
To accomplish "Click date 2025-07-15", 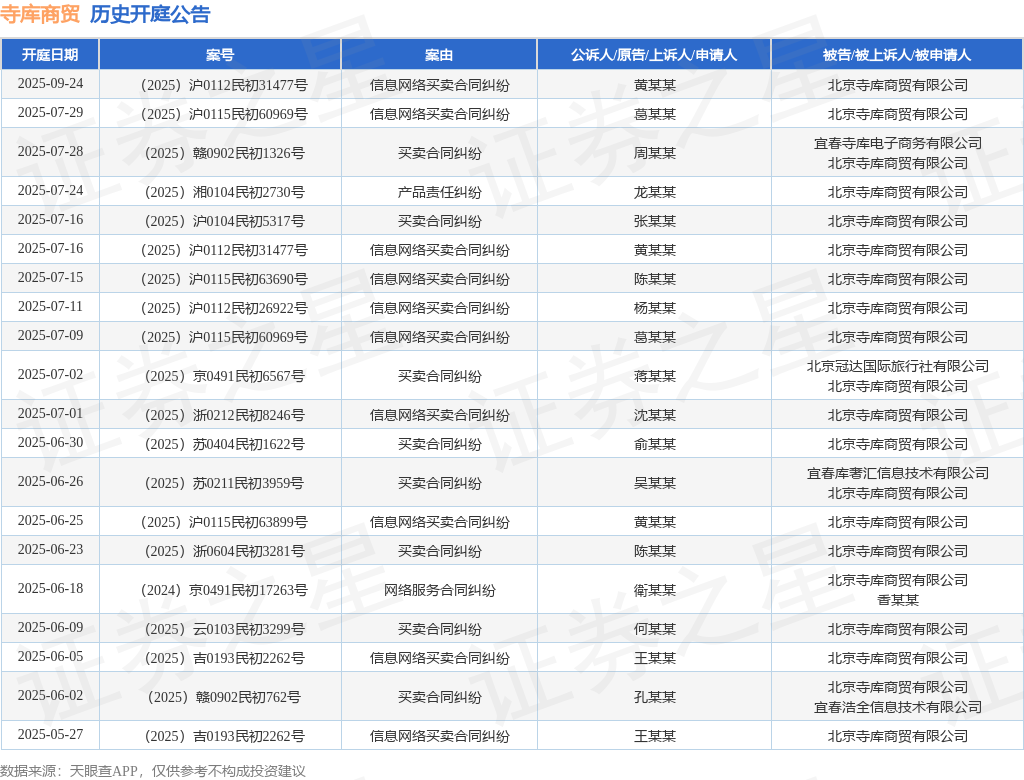I will (50, 278).
